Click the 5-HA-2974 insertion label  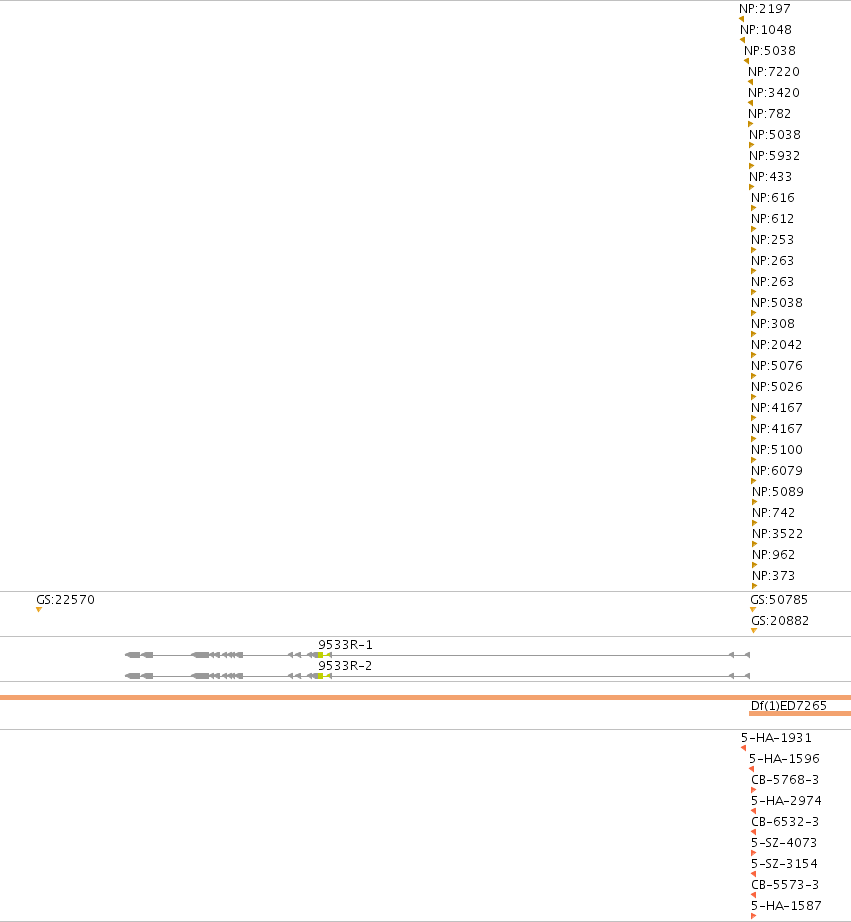point(787,801)
